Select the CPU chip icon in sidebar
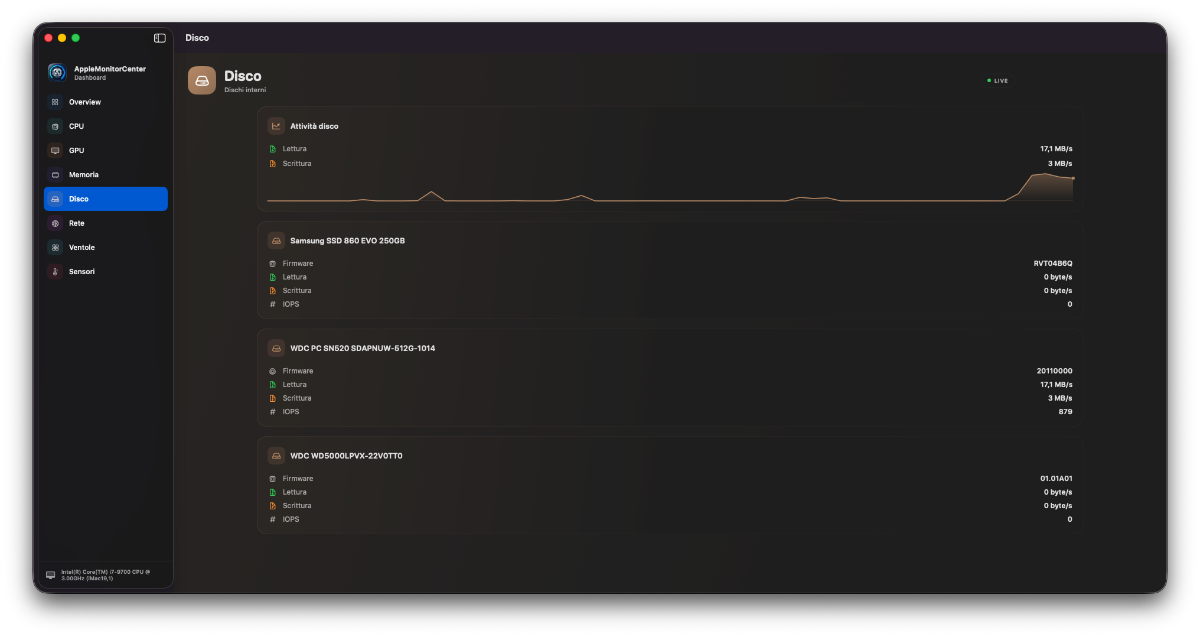The width and height of the screenshot is (1200, 637). [55, 126]
